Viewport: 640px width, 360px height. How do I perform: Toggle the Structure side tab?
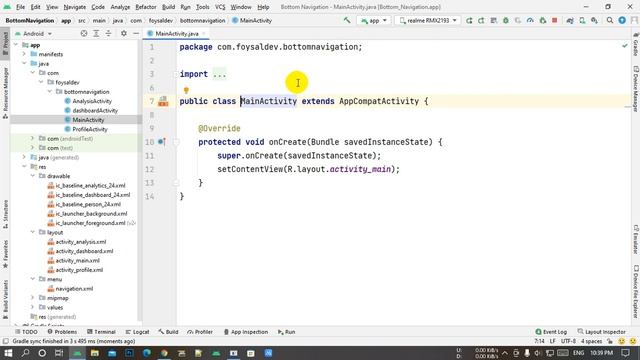(x=5, y=214)
